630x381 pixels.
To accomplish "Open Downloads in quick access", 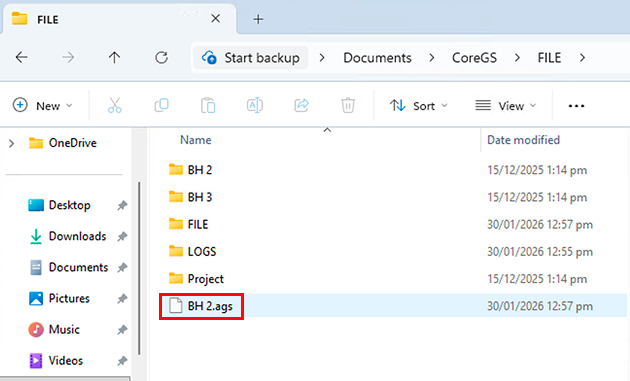I will [x=68, y=236].
